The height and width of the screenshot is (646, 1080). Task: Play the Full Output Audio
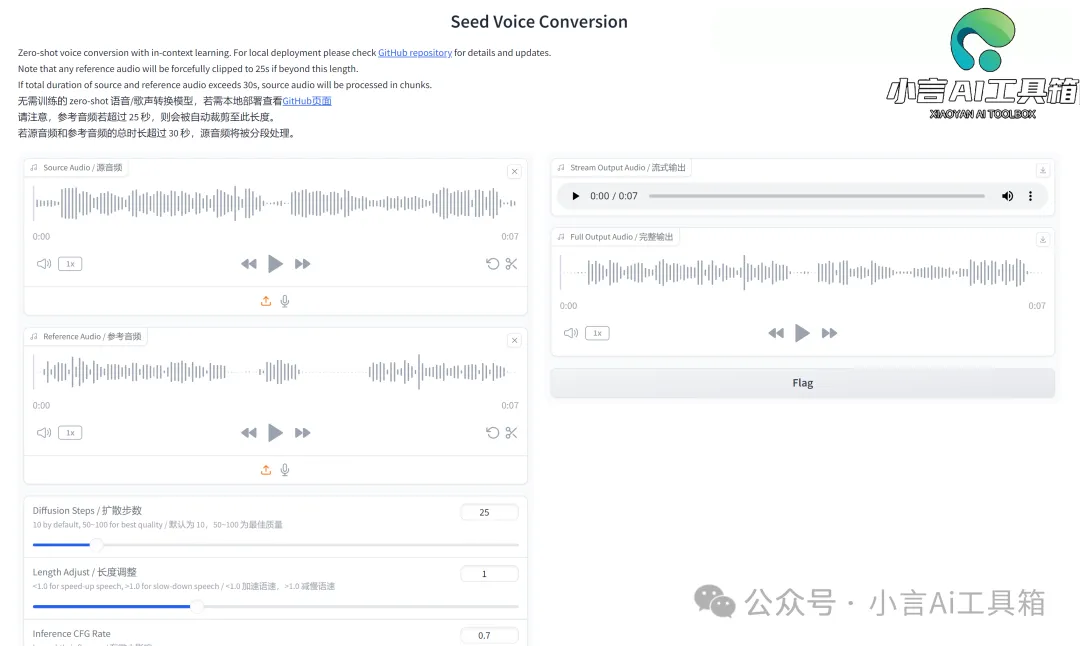(802, 333)
